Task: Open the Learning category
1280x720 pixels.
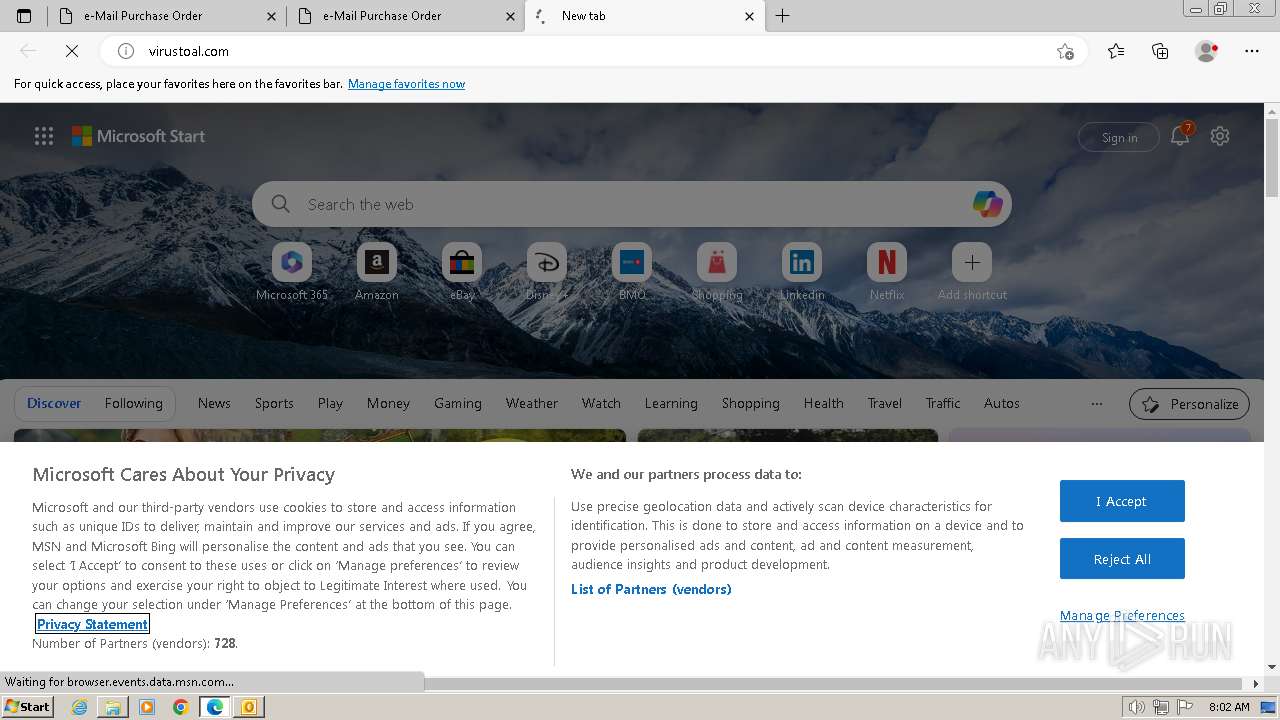Action: pos(671,404)
